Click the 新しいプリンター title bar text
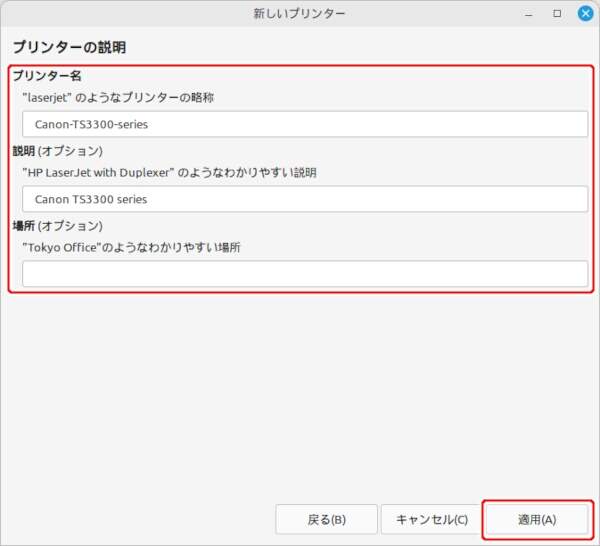 (x=299, y=14)
